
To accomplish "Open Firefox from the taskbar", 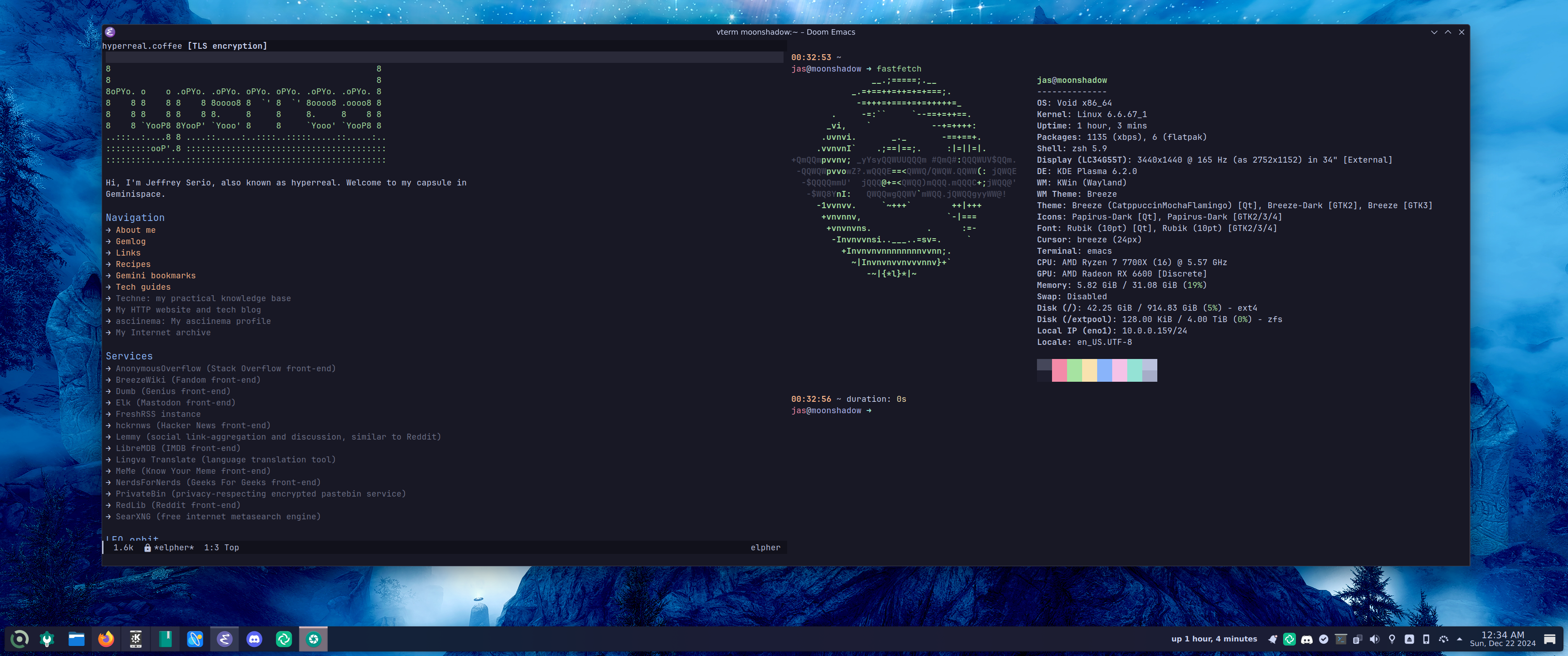I will [106, 639].
